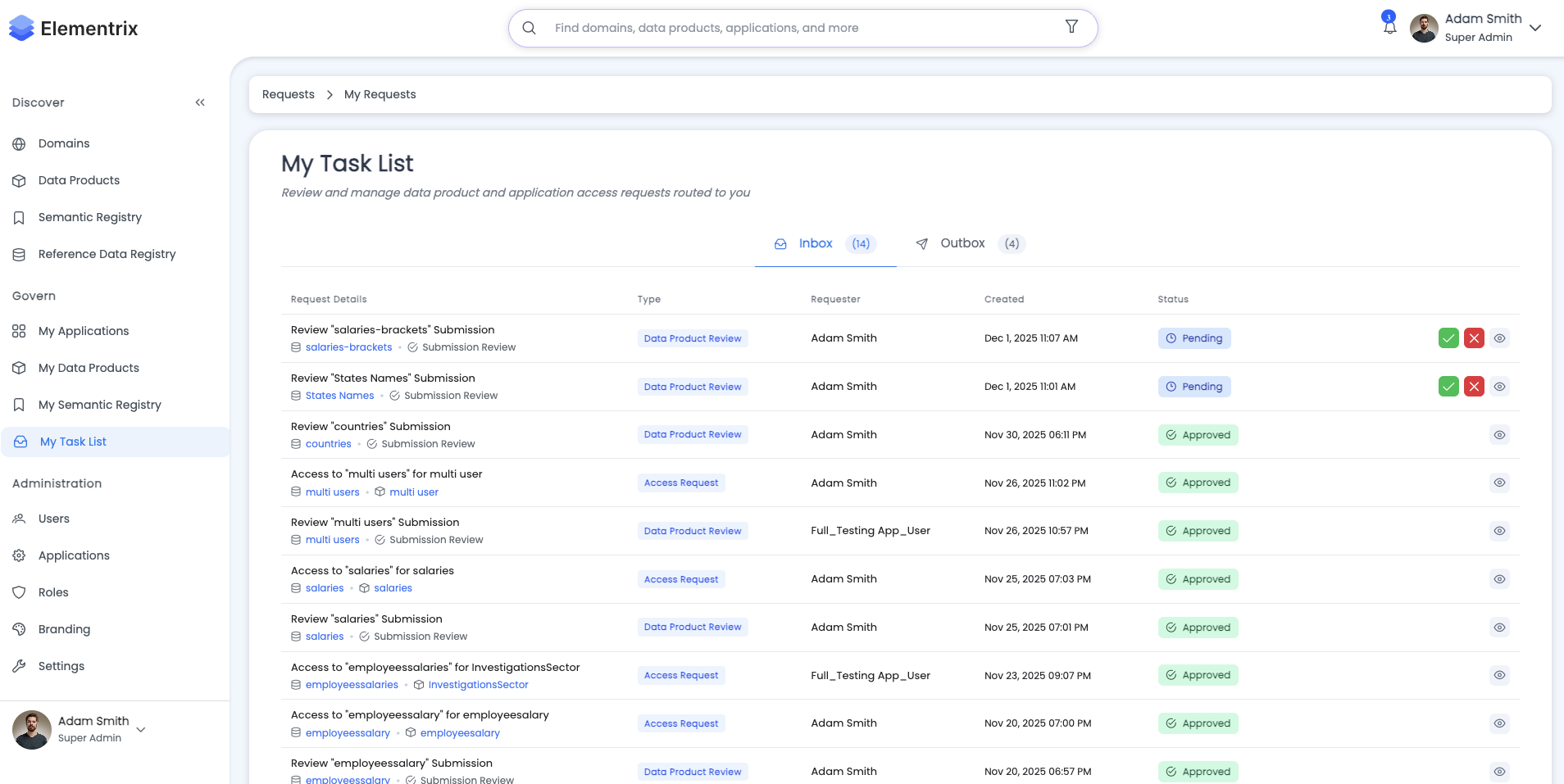Screen dimensions: 1564x784
Task: Click the search filter funnel icon
Action: pyautogui.click(x=1071, y=27)
